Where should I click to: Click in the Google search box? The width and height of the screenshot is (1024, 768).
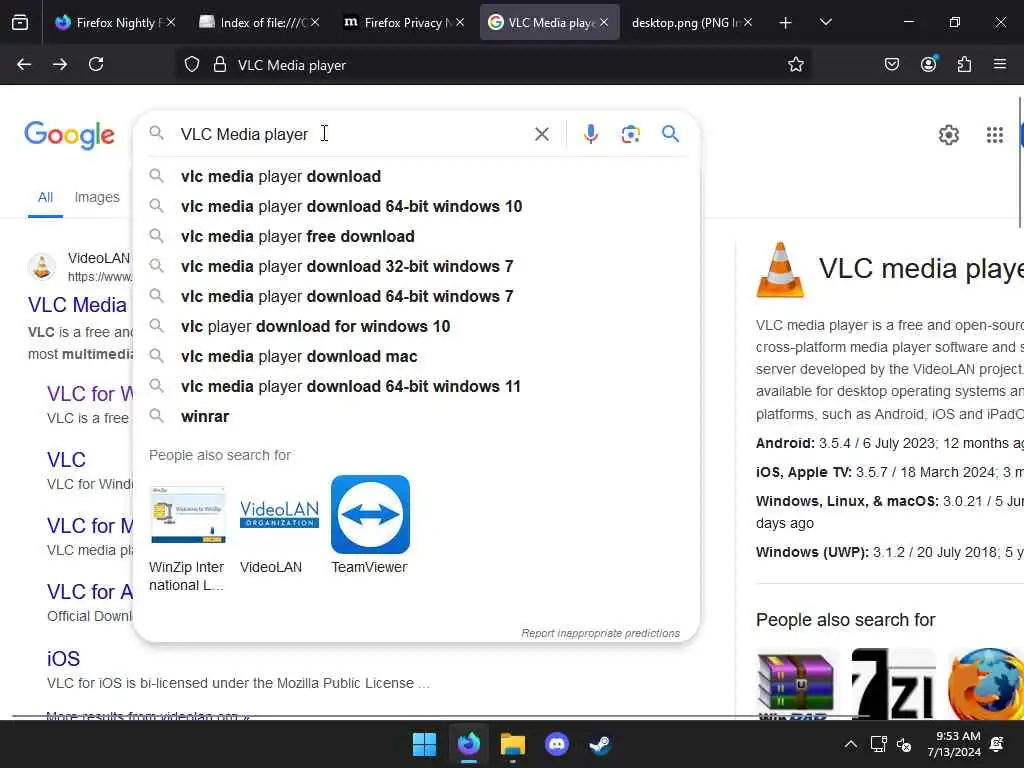353,135
